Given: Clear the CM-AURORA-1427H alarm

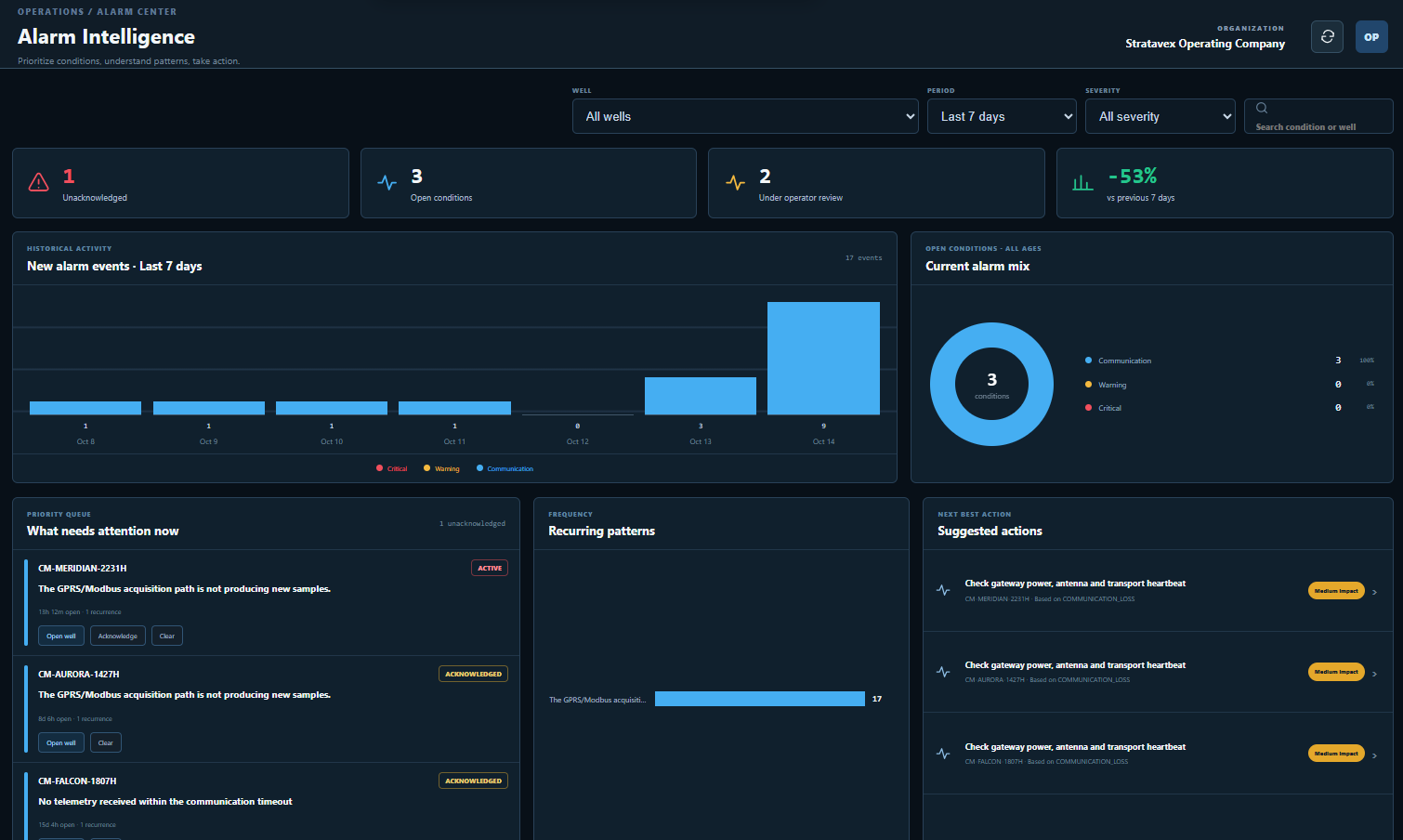Looking at the screenshot, I should 106,742.
